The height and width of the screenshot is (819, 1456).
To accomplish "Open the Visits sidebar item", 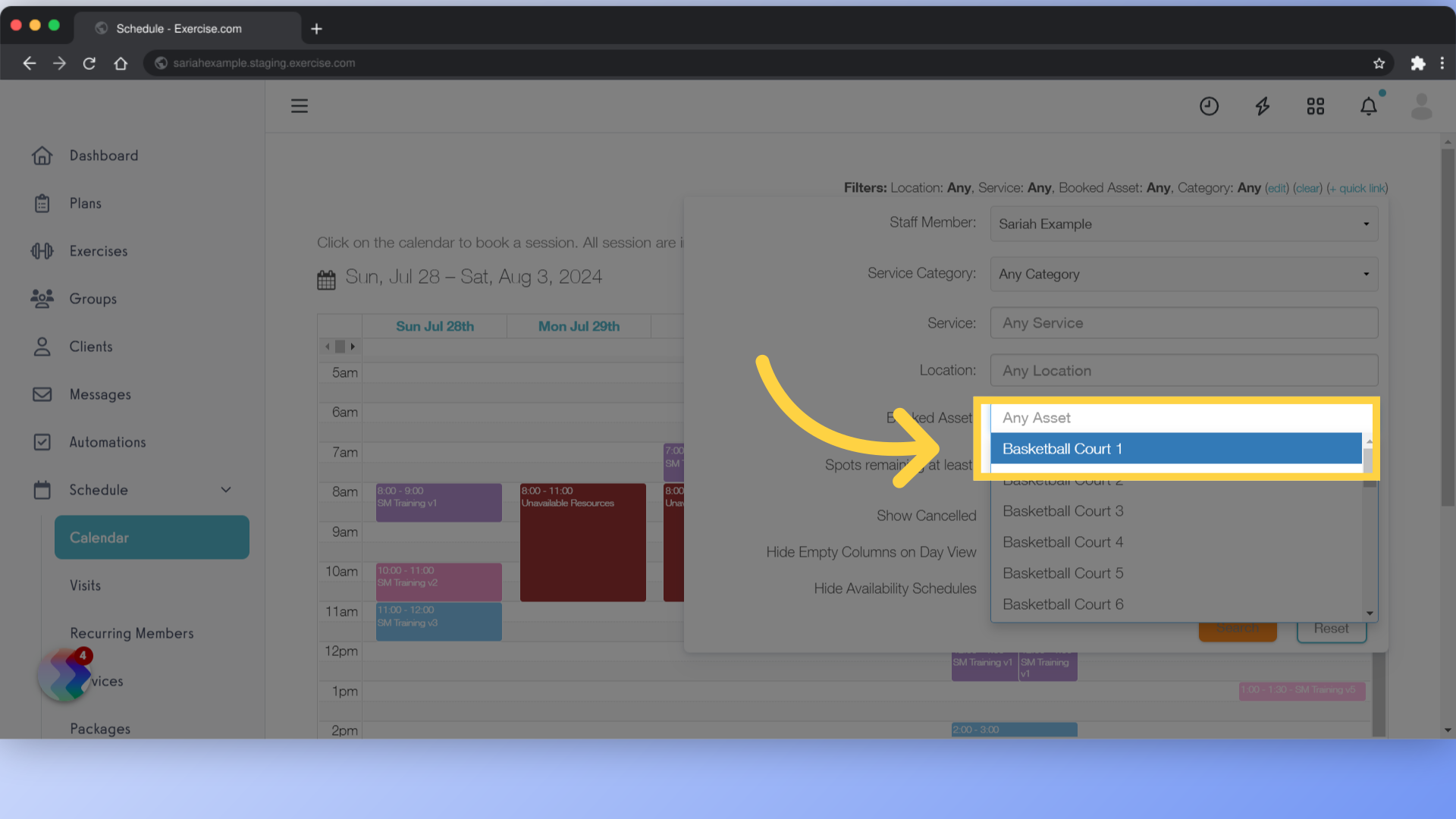I will [85, 585].
